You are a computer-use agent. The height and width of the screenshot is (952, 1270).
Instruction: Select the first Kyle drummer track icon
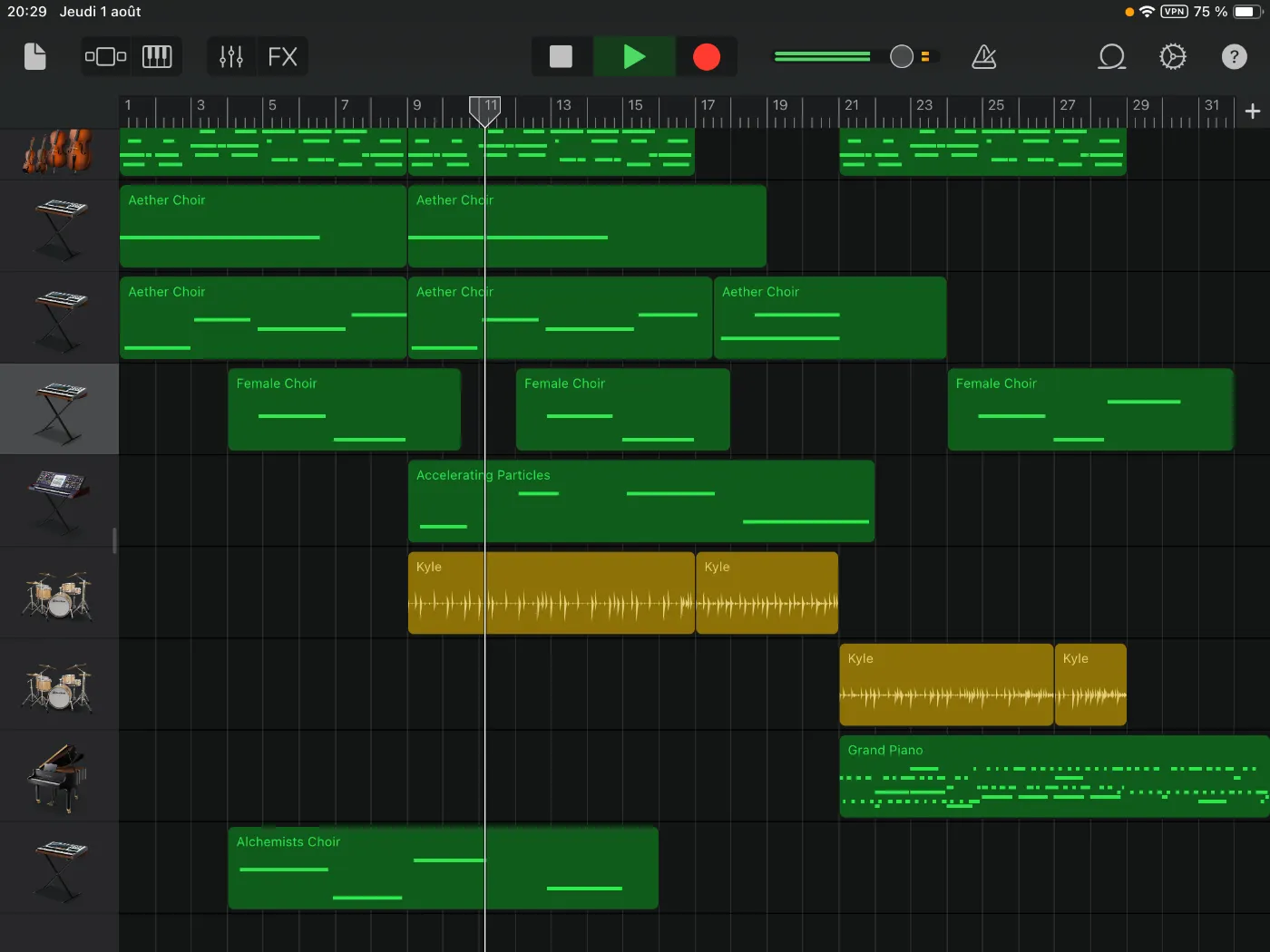(59, 594)
